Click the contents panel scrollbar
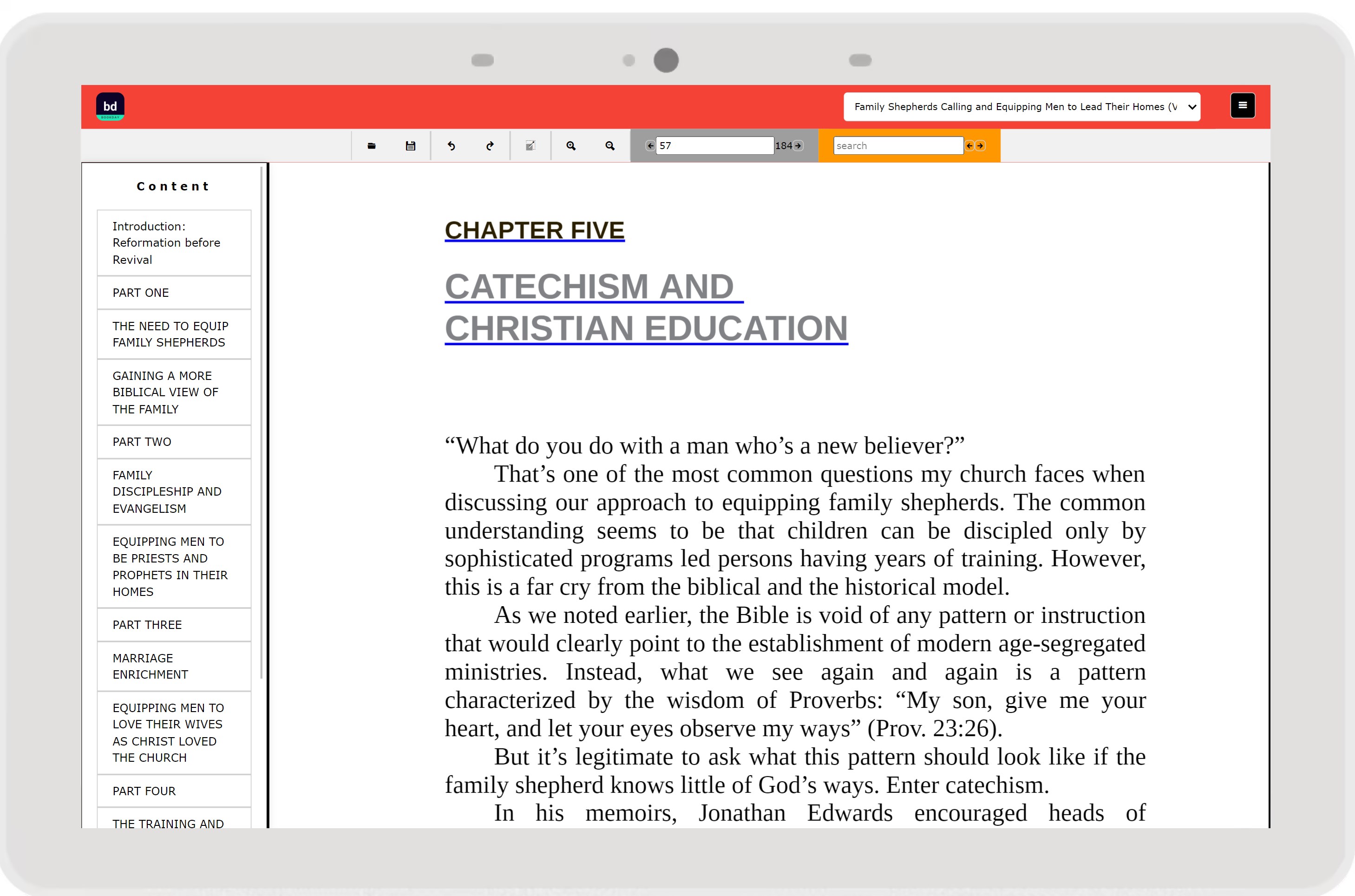 (261, 423)
